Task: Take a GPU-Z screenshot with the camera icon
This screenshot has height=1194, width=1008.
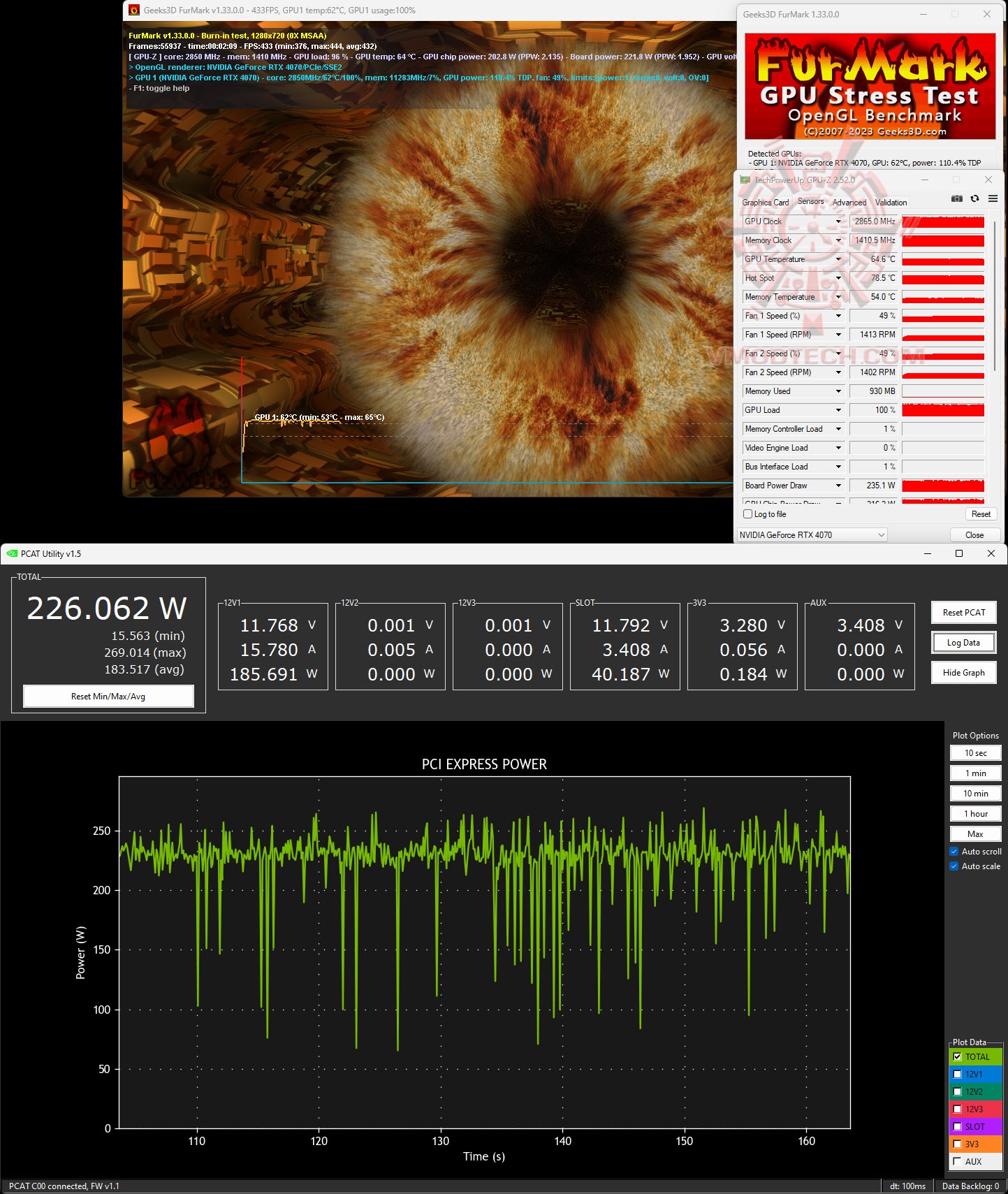Action: coord(956,199)
